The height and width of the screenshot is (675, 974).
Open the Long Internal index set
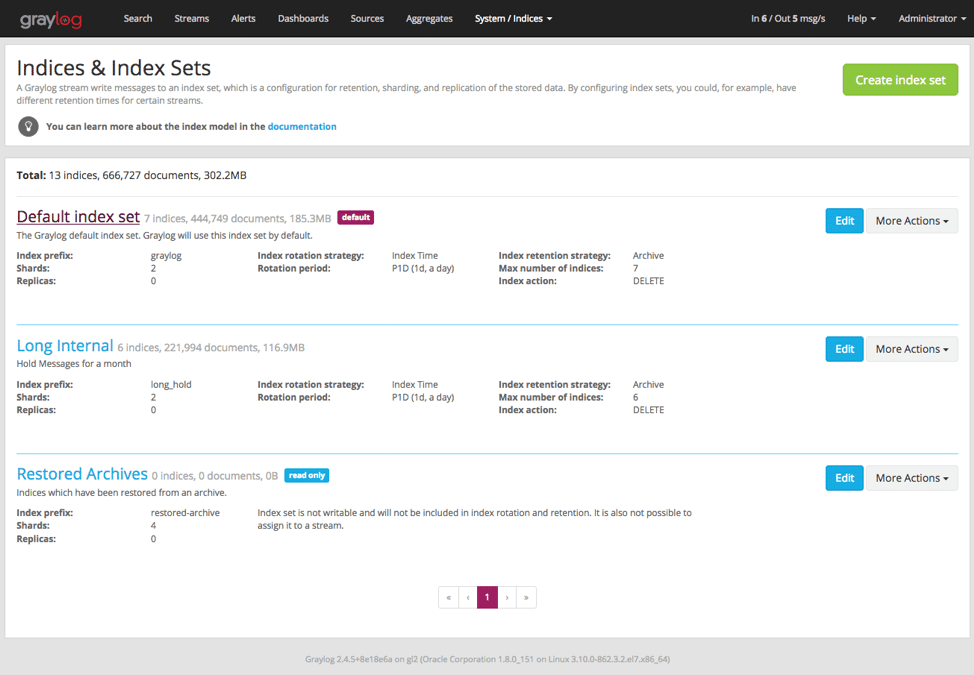pyautogui.click(x=64, y=346)
